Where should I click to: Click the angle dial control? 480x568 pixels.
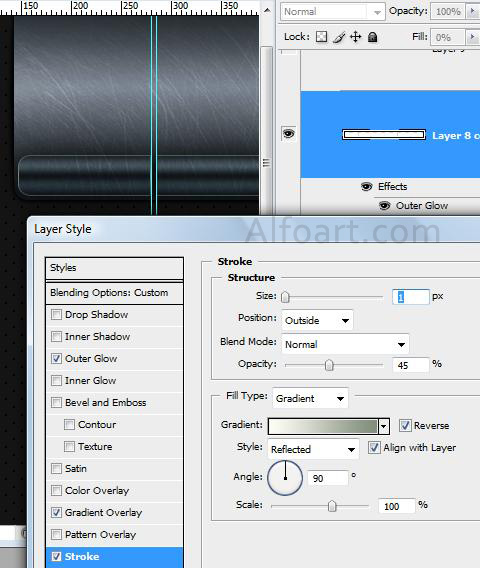(x=285, y=478)
